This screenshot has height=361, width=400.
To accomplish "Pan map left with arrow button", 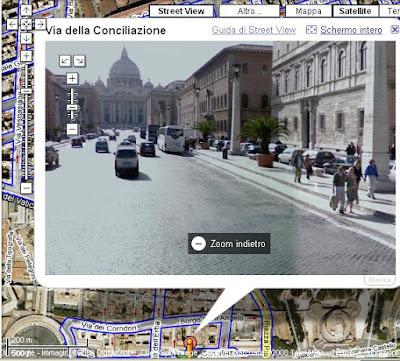I will [x=12, y=24].
